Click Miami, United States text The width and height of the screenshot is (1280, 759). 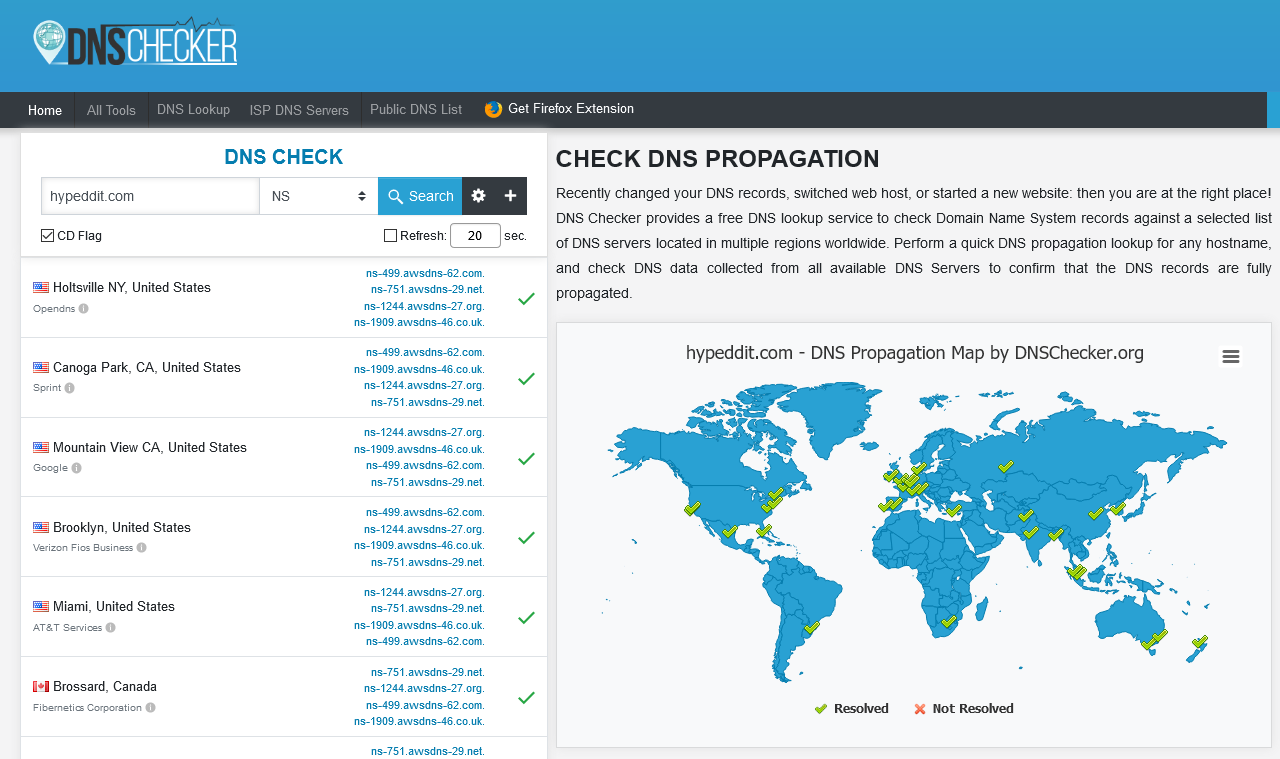coord(114,607)
